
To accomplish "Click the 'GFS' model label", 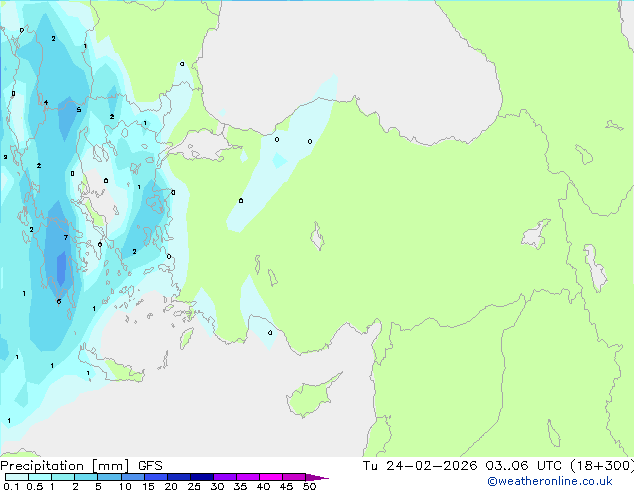I will pyautogui.click(x=150, y=466).
